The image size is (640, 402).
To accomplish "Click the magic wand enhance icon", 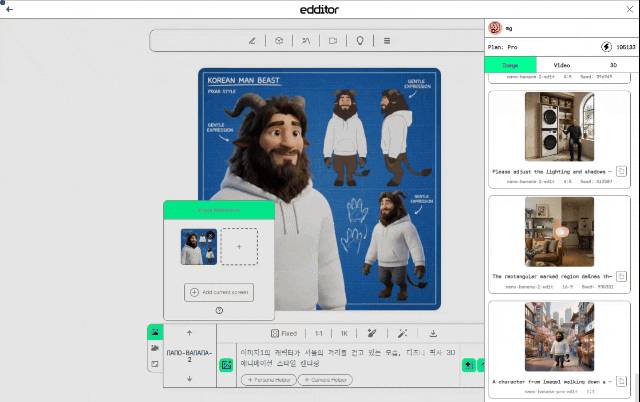I will 402,333.
